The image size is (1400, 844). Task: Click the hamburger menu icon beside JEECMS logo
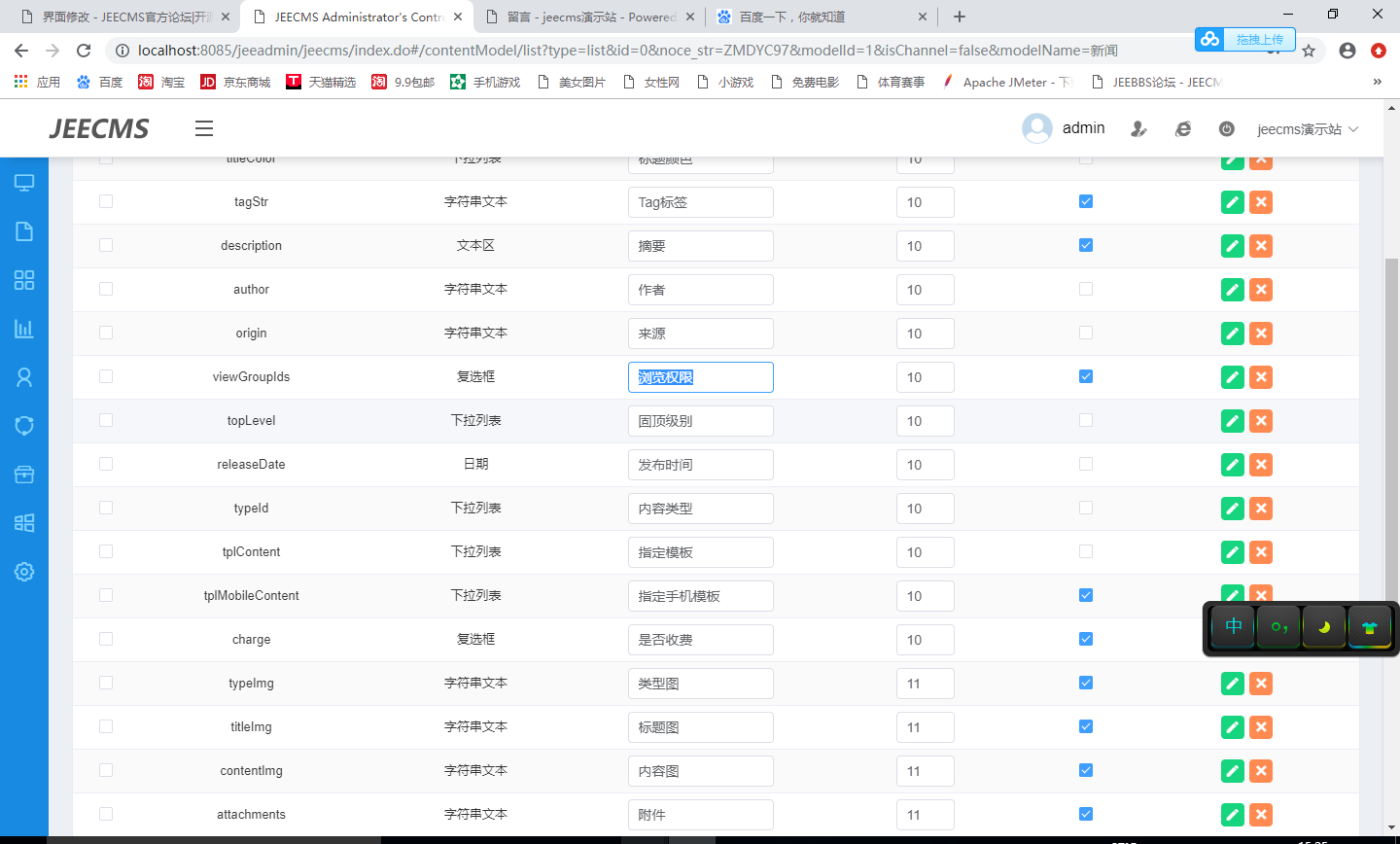(203, 128)
